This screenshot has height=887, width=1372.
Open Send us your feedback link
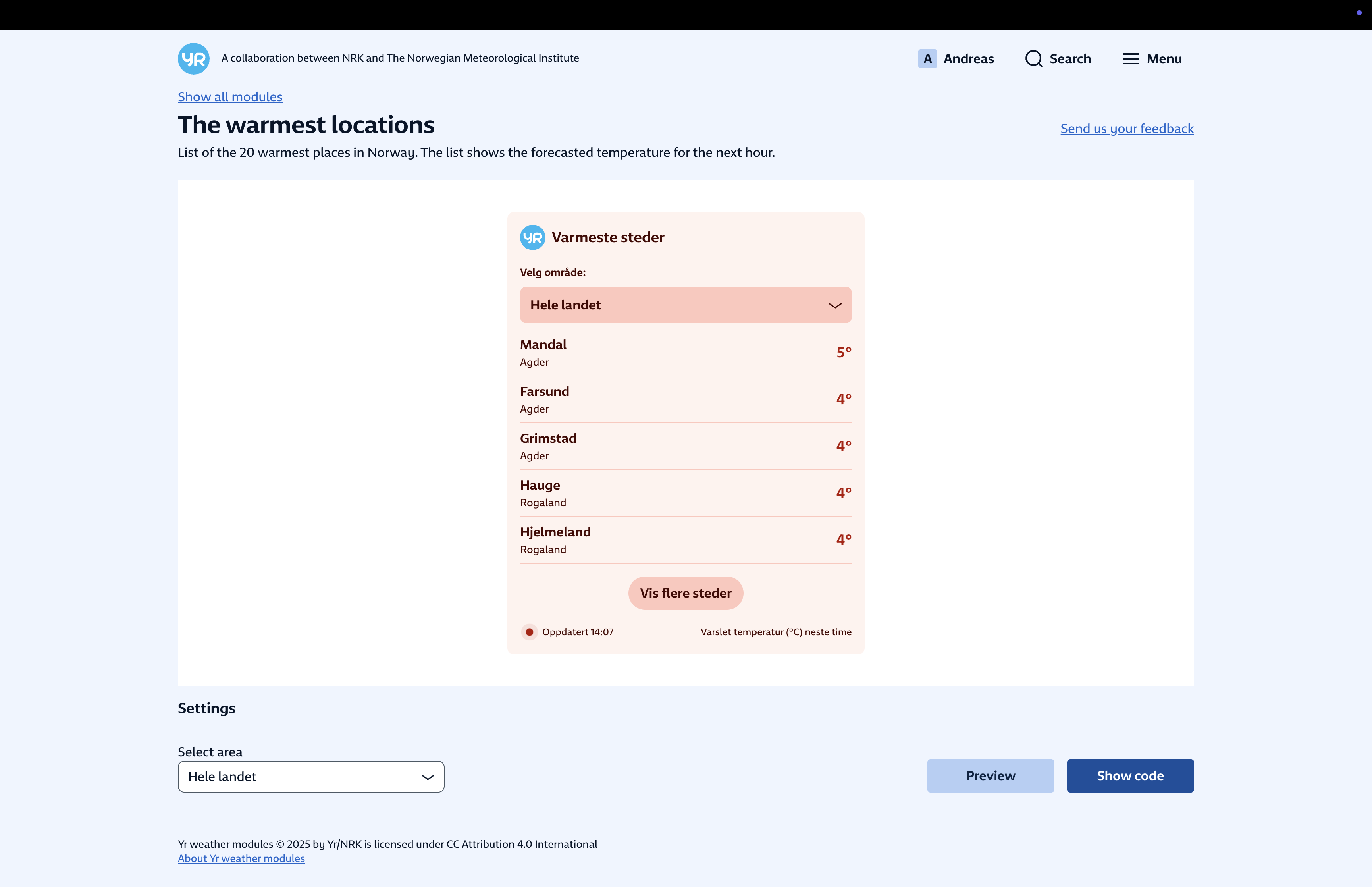click(x=1126, y=128)
